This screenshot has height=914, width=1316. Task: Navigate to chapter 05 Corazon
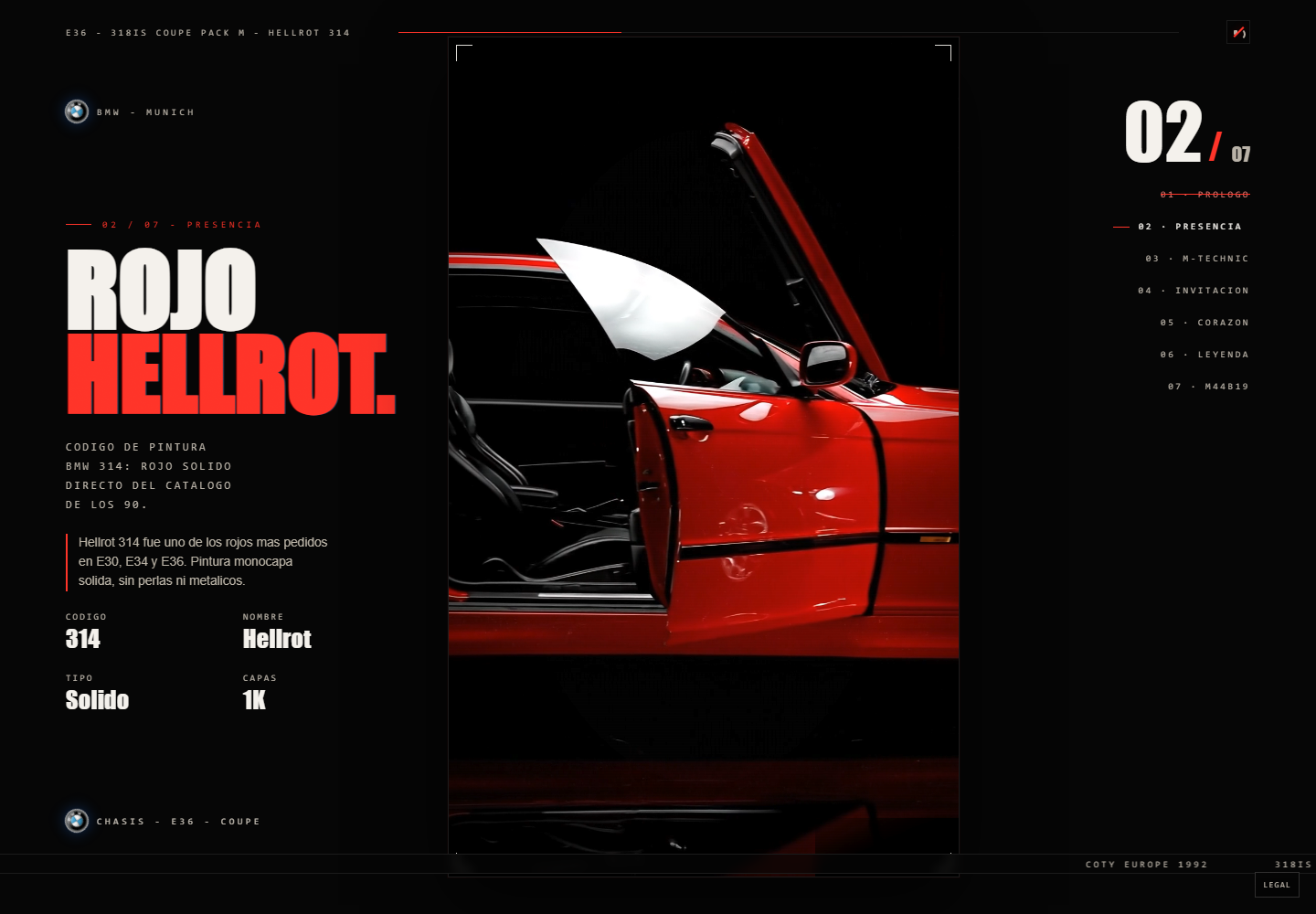tap(1205, 323)
